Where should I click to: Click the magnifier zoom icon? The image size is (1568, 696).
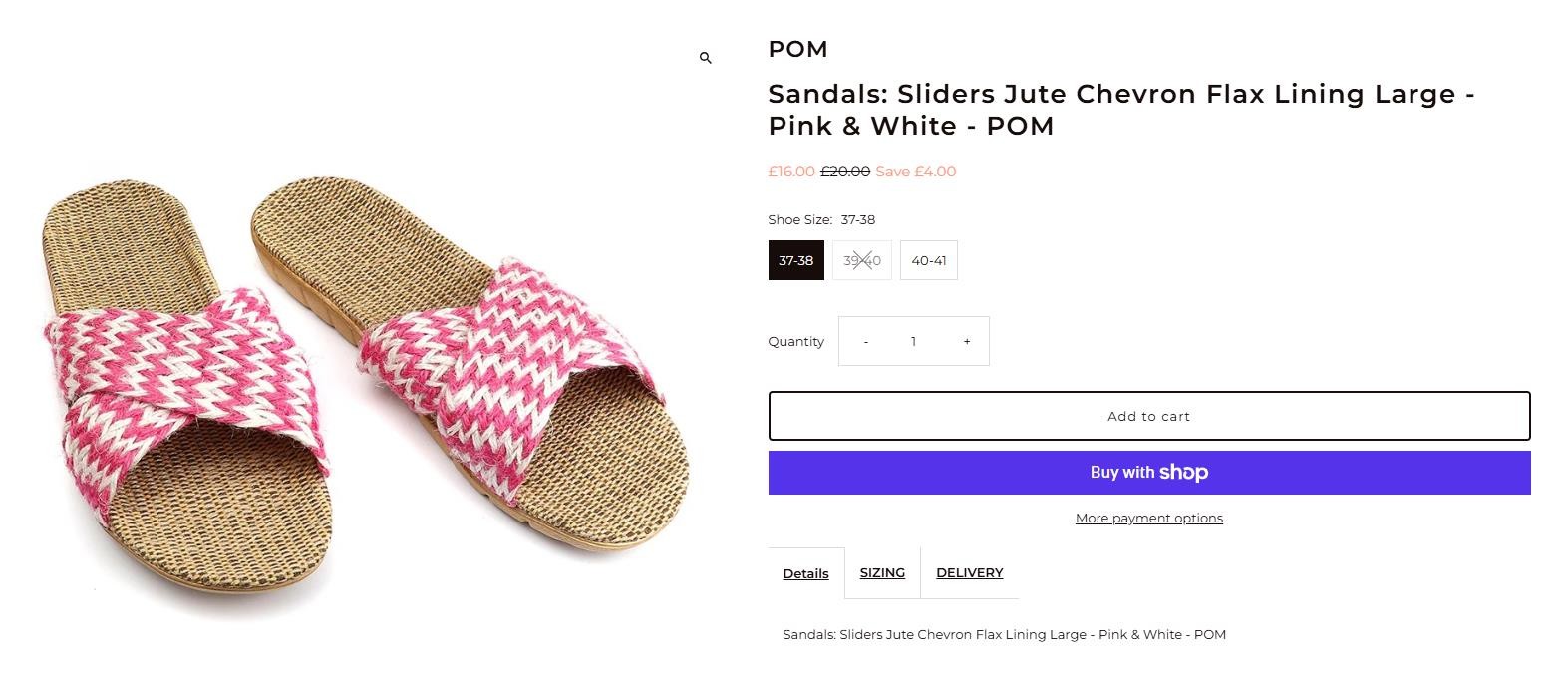click(x=706, y=59)
